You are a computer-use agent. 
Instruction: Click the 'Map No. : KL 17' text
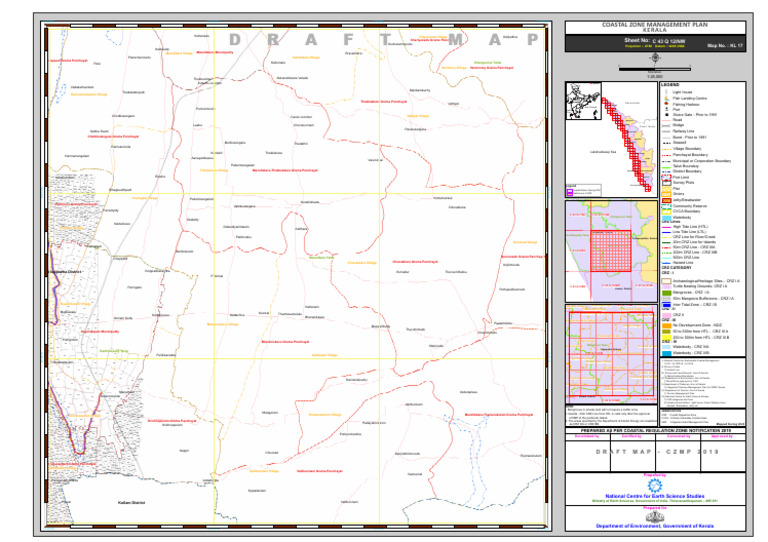click(x=725, y=46)
